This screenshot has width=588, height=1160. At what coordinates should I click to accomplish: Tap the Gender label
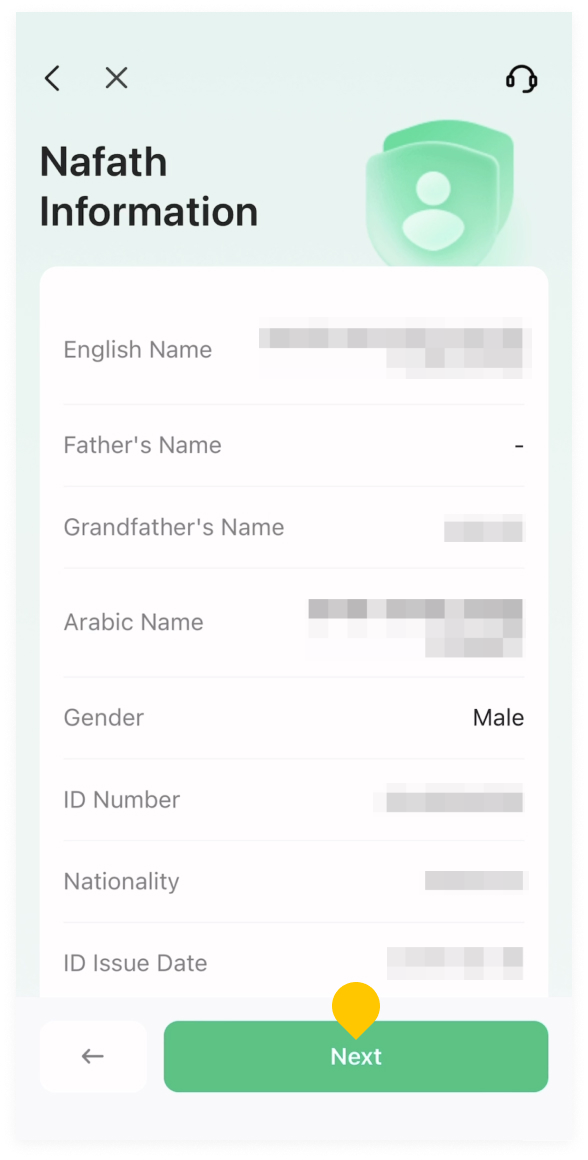click(x=104, y=718)
